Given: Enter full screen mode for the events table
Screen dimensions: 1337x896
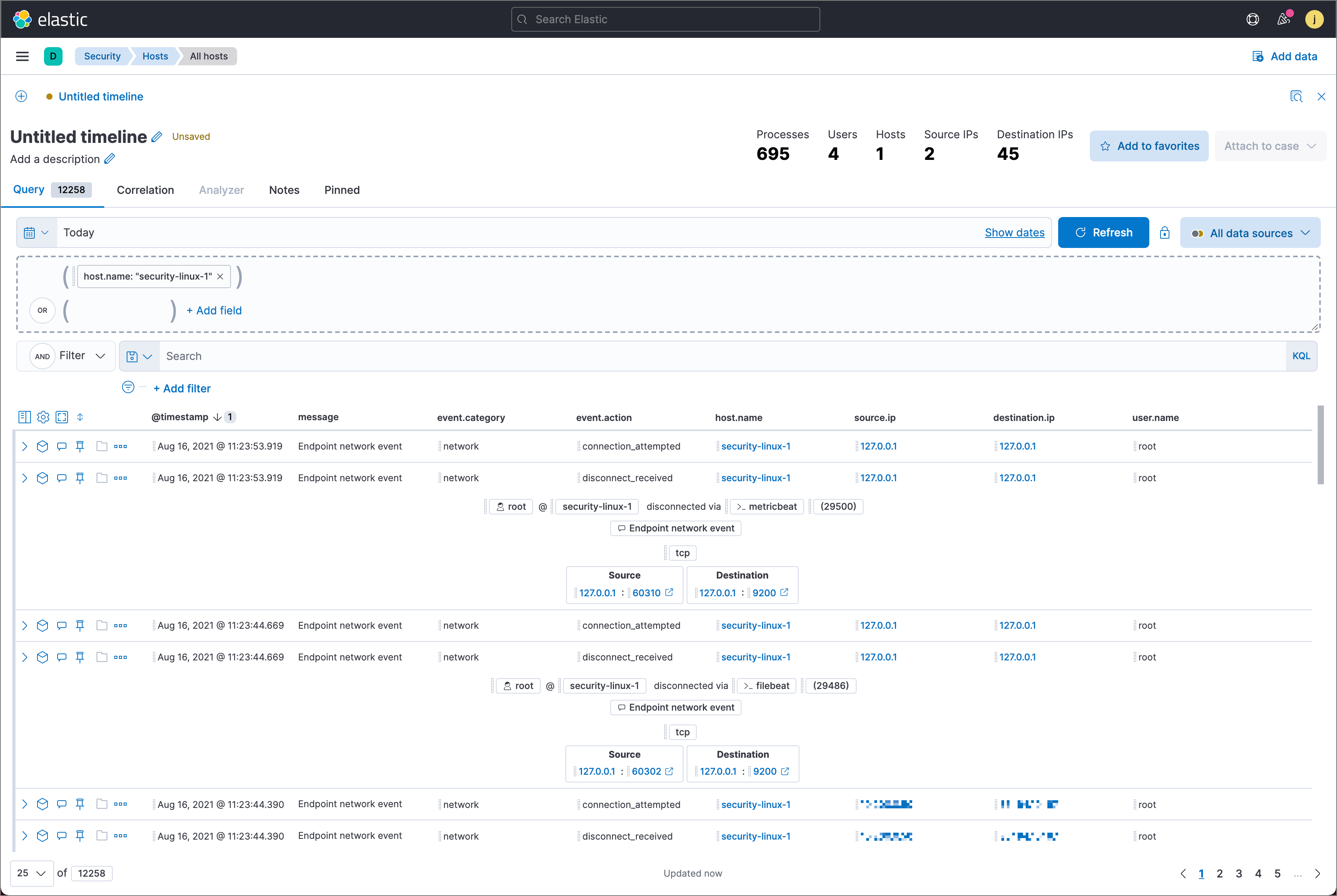Looking at the screenshot, I should pyautogui.click(x=62, y=417).
